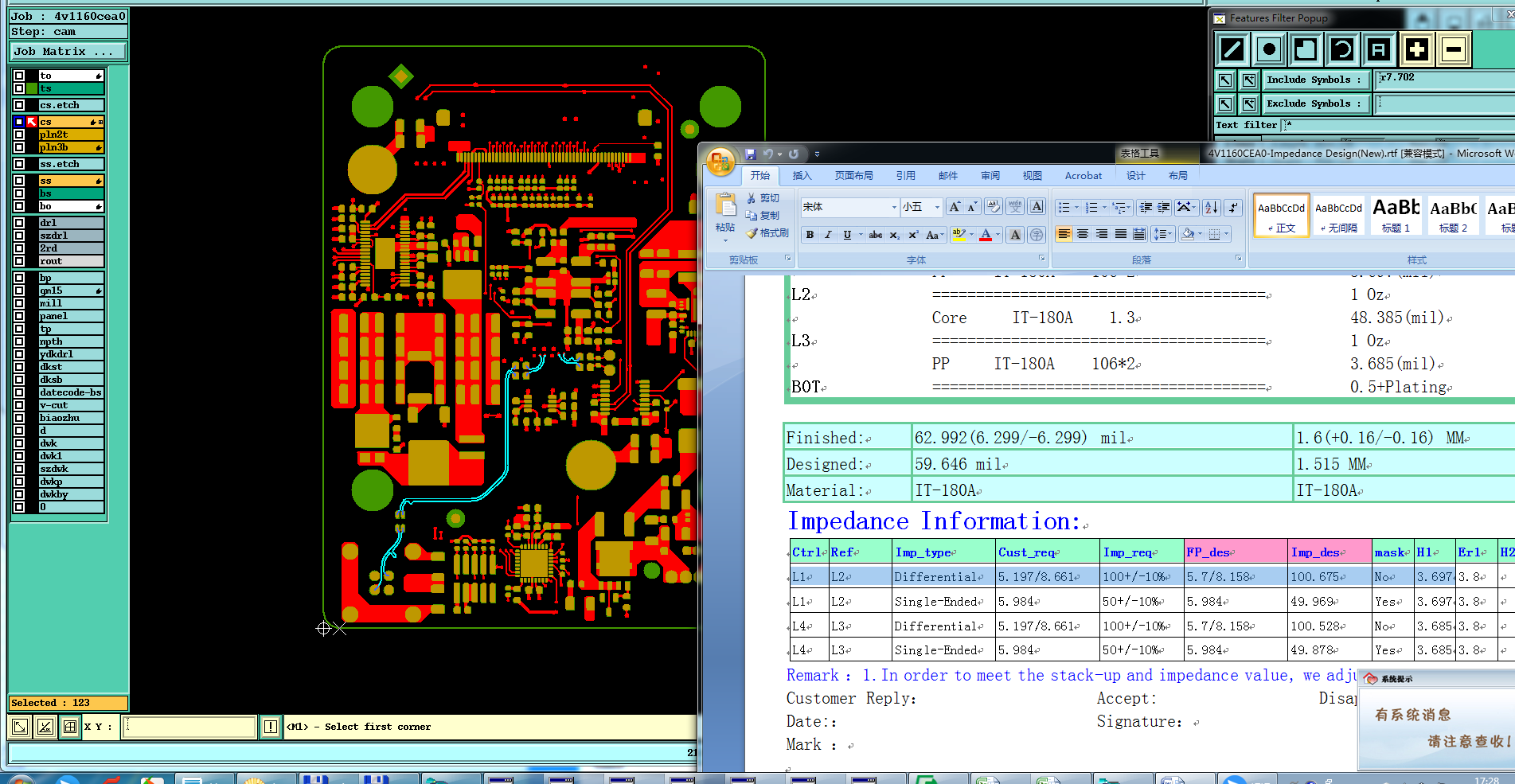Expand the font color dropdown arrow
Screen dimensions: 1515x784
tap(998, 235)
